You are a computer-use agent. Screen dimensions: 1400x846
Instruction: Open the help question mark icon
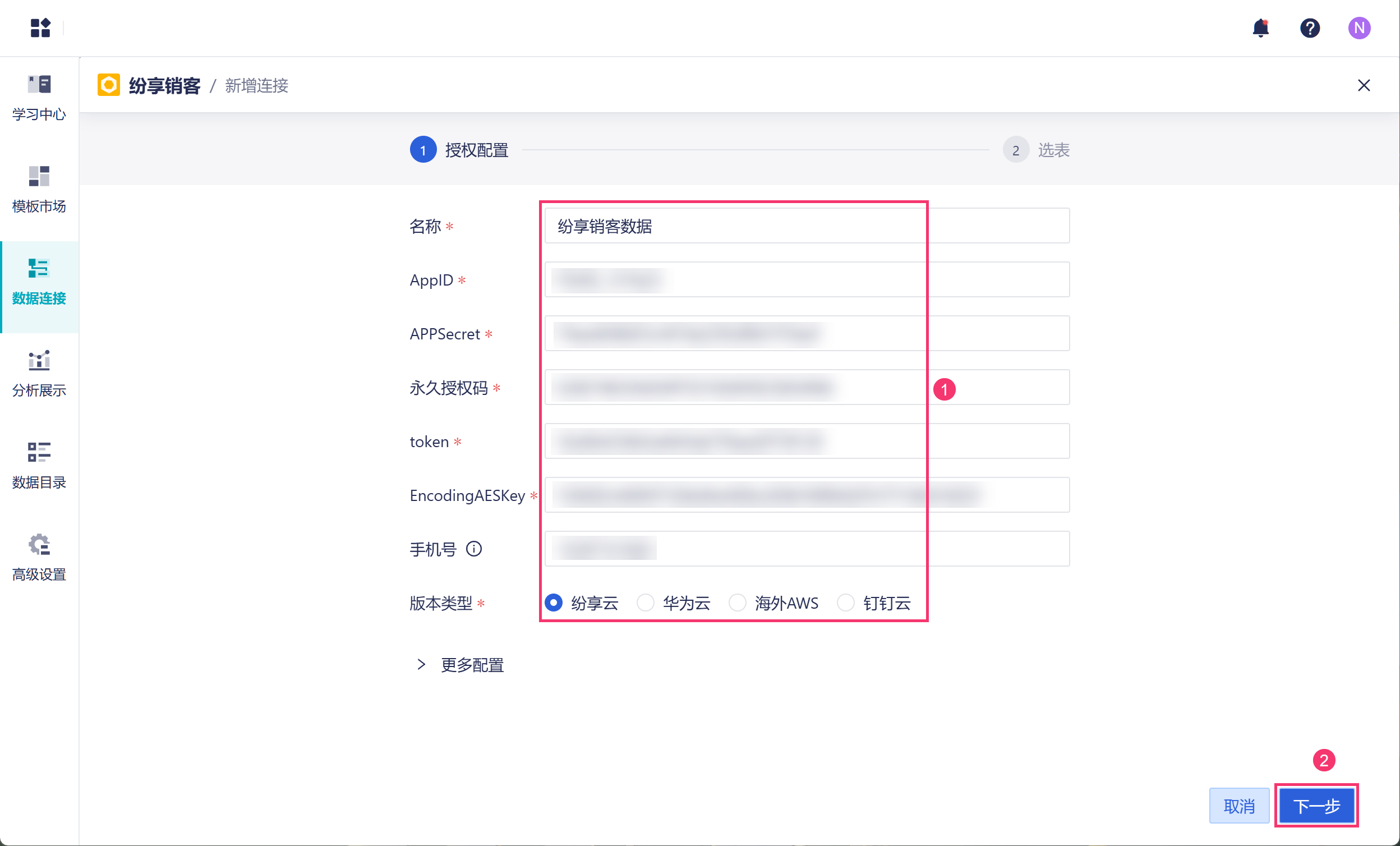pyautogui.click(x=1310, y=27)
